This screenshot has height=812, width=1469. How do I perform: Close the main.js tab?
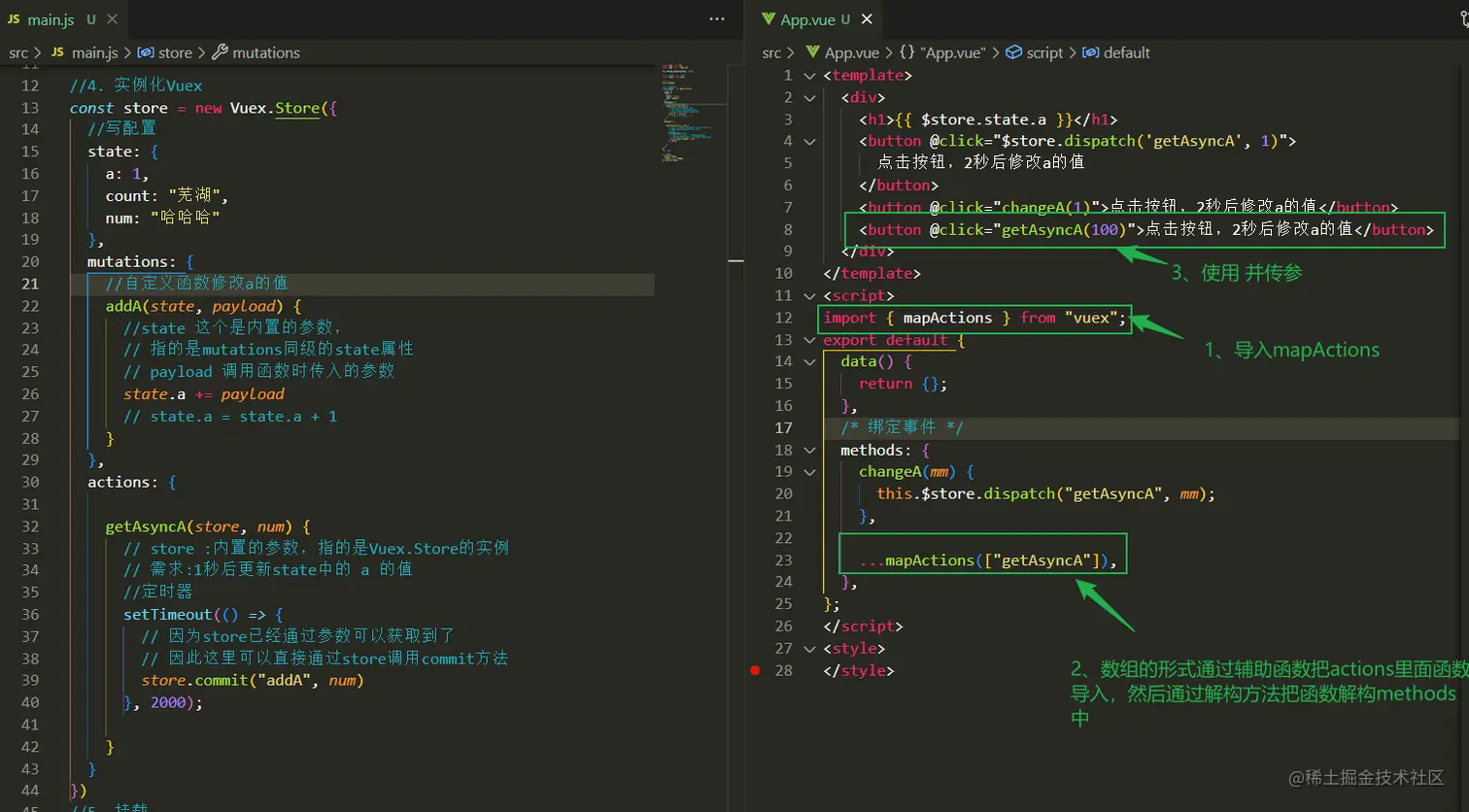point(113,19)
